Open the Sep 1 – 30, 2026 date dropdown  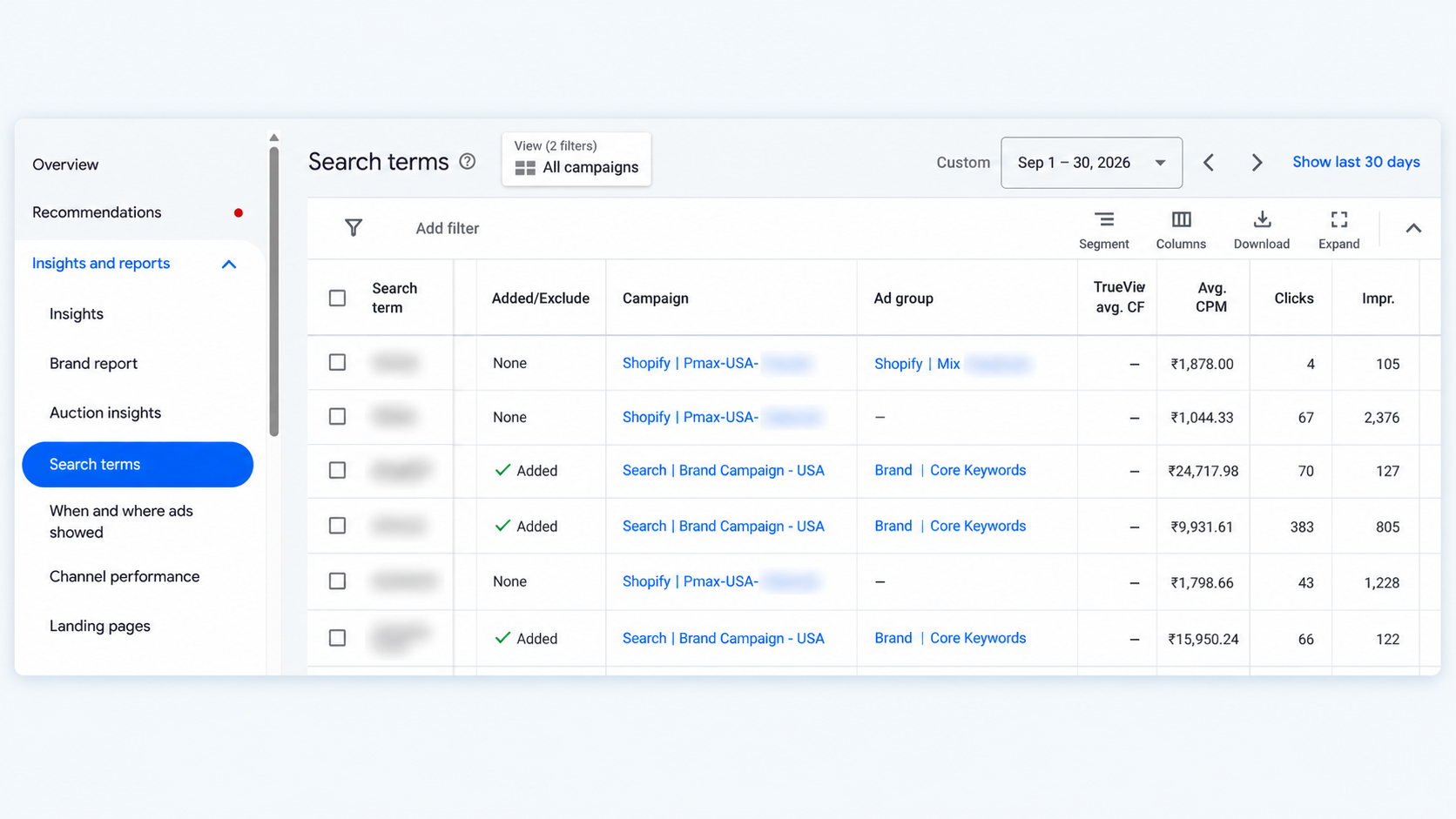[1091, 163]
